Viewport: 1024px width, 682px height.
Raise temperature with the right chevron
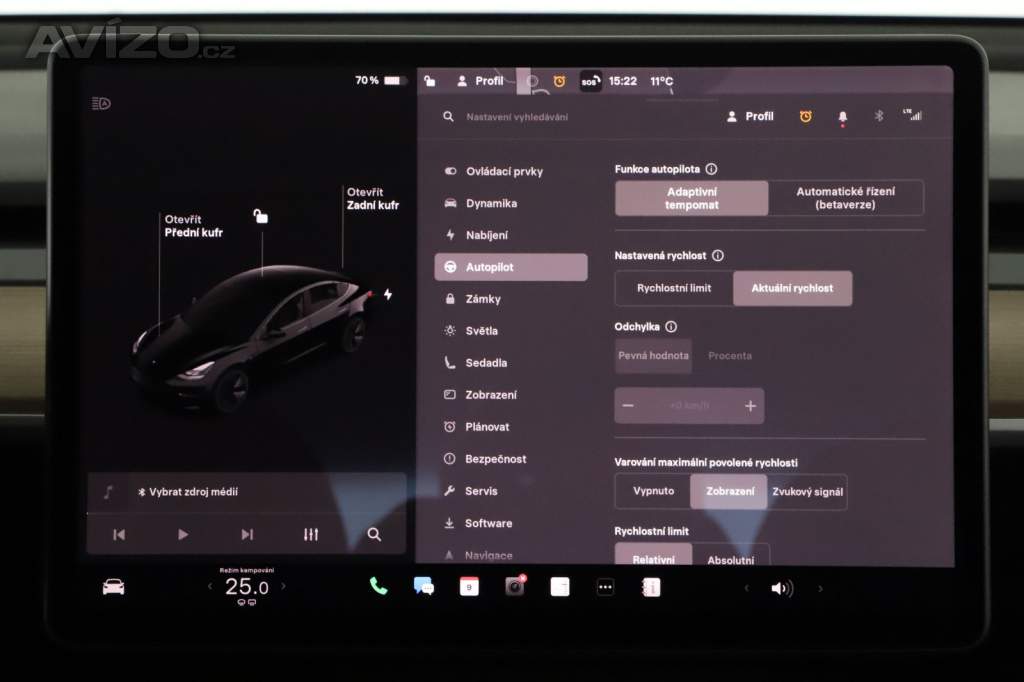click(283, 587)
